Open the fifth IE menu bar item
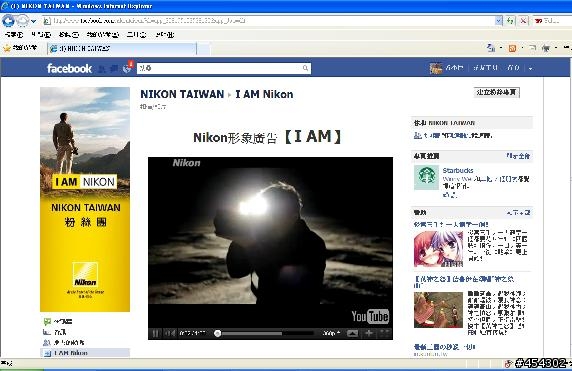Screen dimensions: 572x371 point(136,35)
